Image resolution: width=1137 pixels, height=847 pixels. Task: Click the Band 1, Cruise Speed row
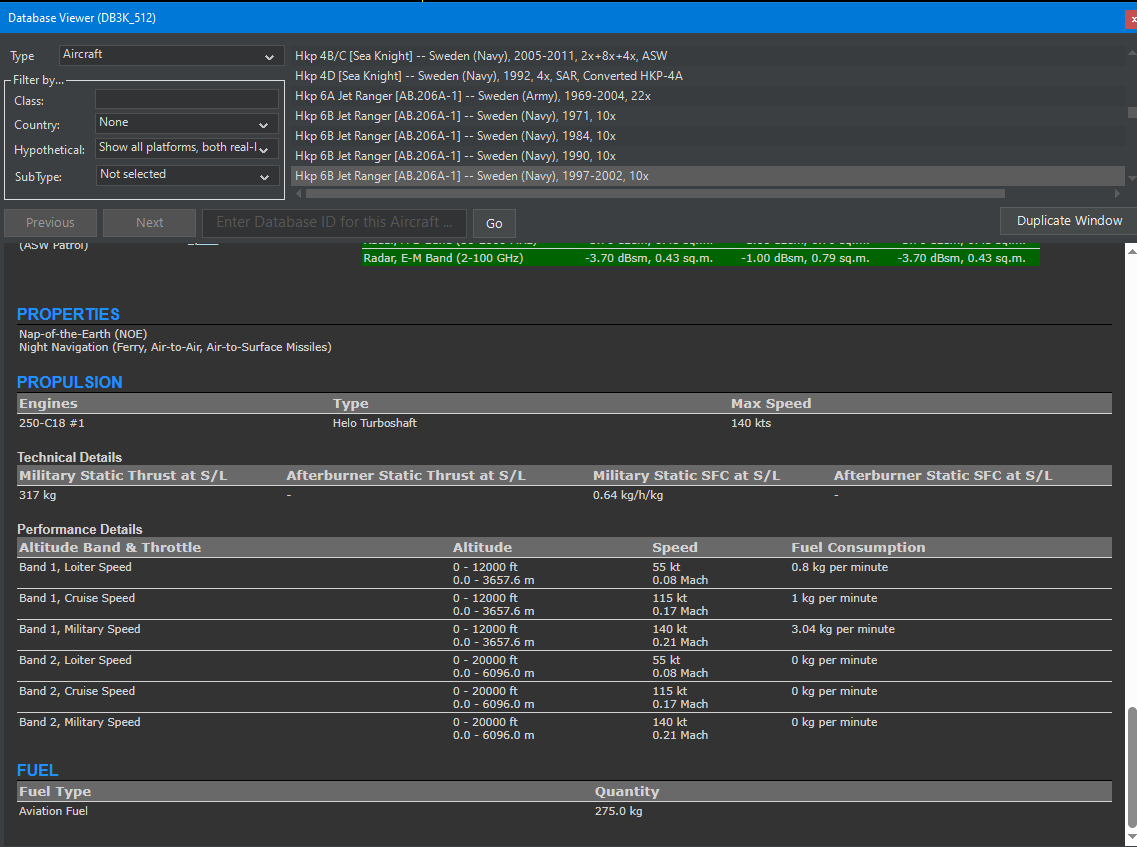564,604
